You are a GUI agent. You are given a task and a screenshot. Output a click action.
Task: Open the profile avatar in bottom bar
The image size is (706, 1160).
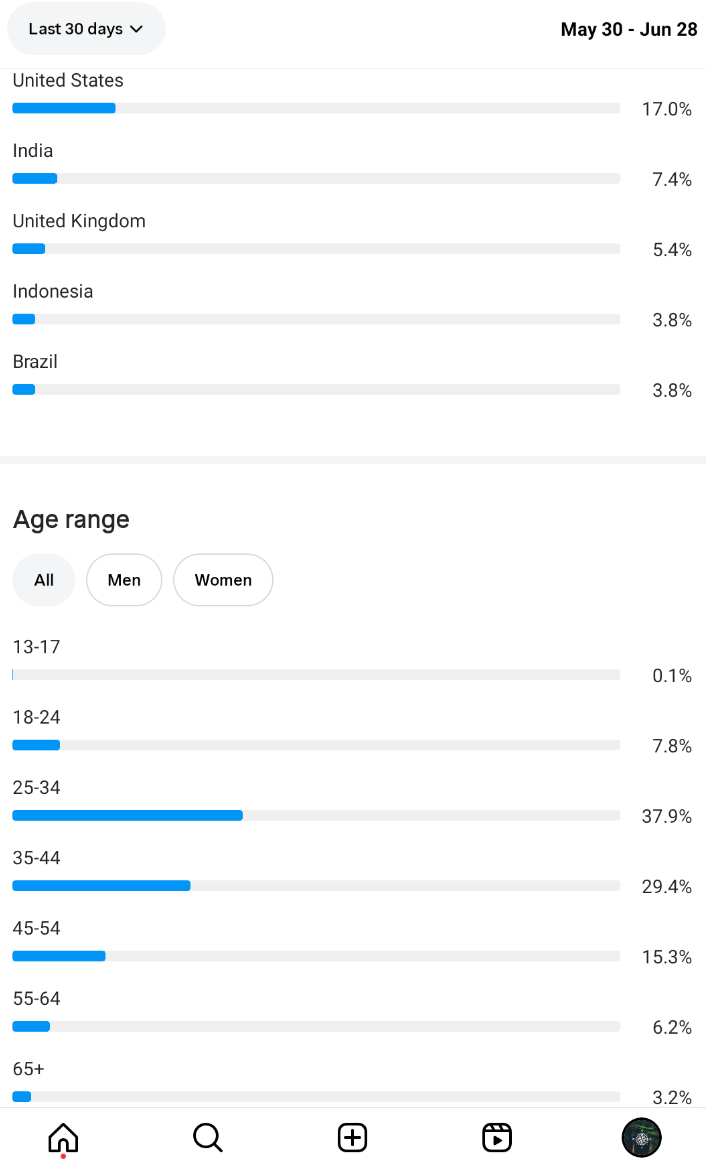click(x=642, y=1138)
